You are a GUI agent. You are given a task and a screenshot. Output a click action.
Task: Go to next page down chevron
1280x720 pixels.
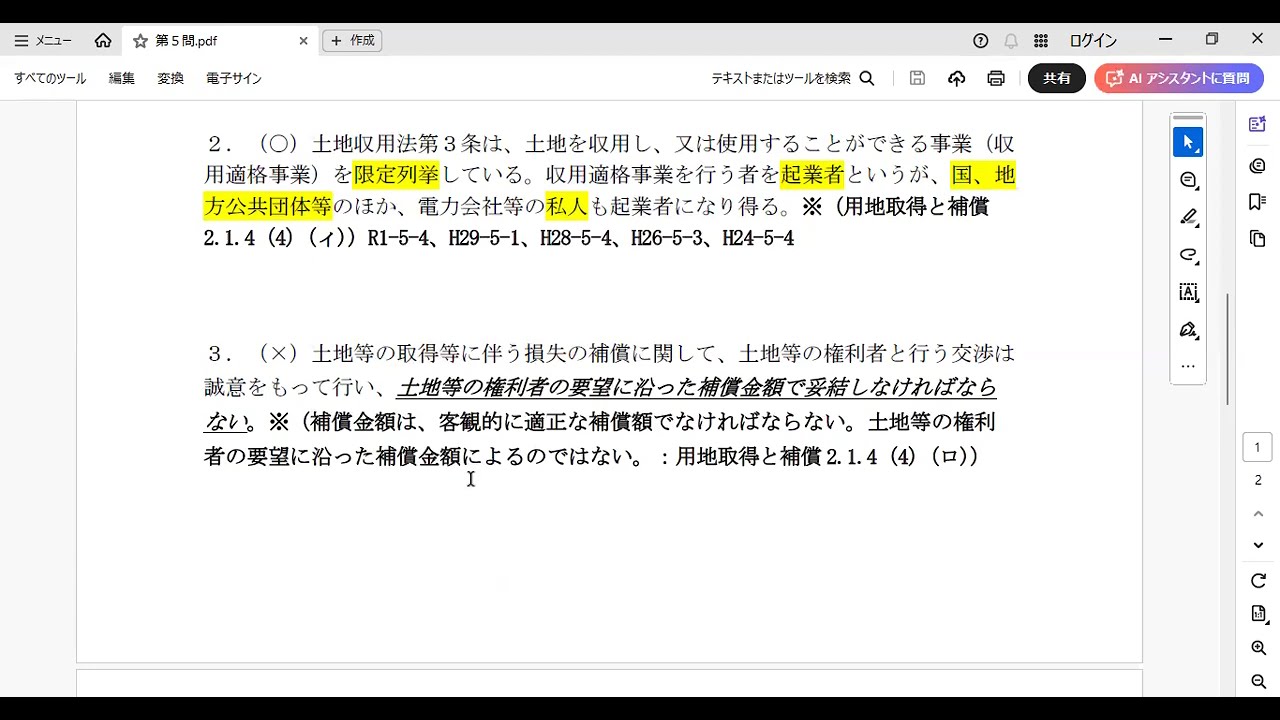pyautogui.click(x=1258, y=545)
